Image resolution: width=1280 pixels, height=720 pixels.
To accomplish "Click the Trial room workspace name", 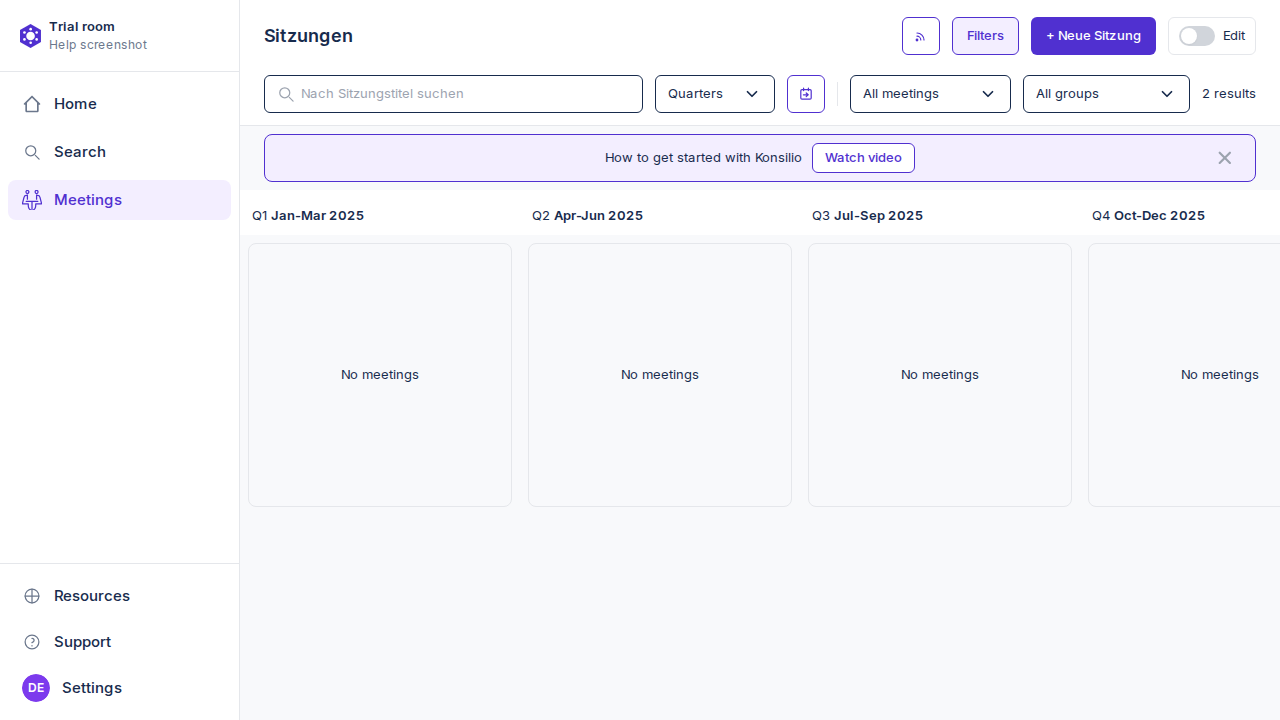I will point(82,27).
